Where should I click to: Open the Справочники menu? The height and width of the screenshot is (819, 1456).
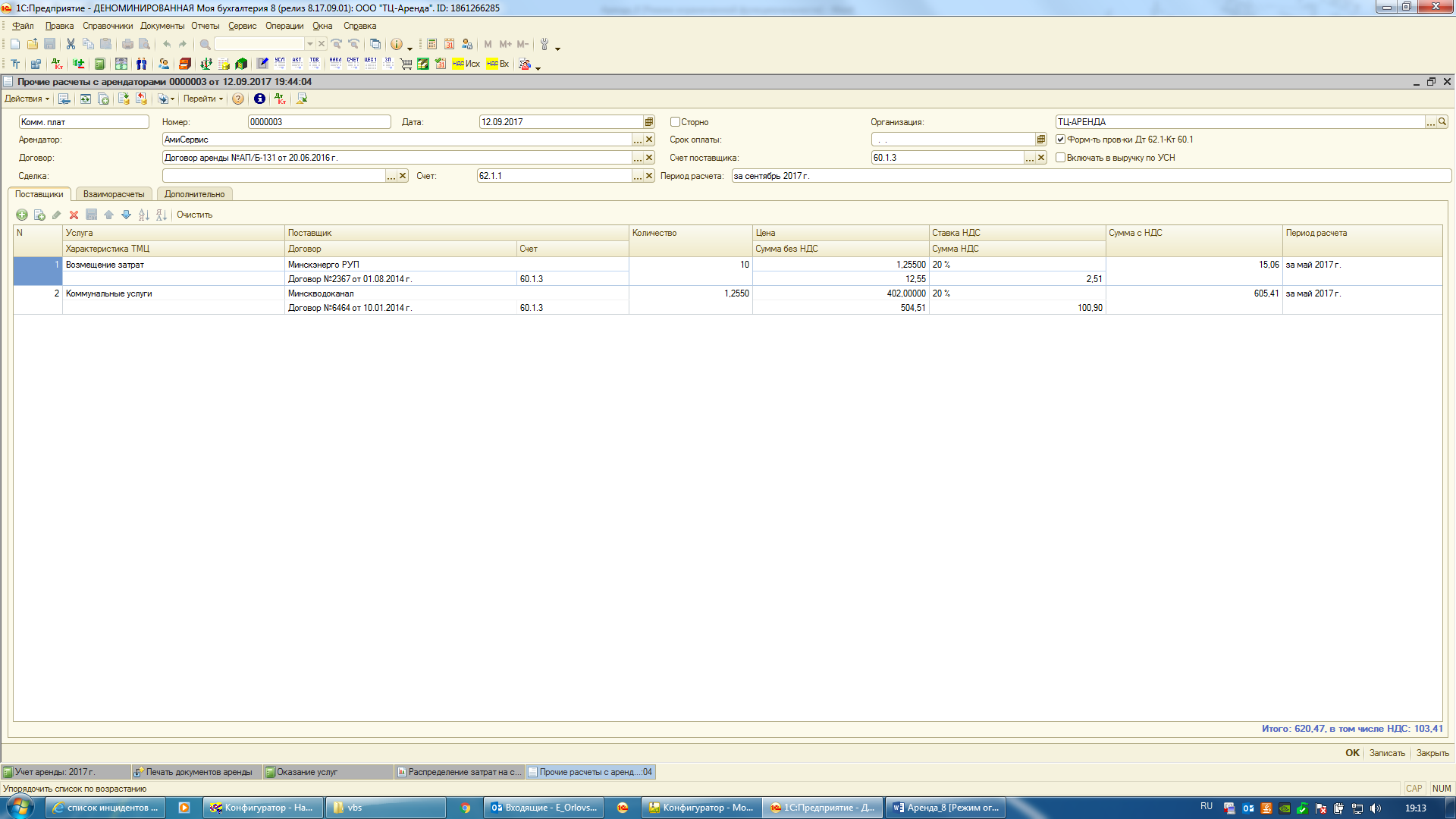tap(108, 26)
